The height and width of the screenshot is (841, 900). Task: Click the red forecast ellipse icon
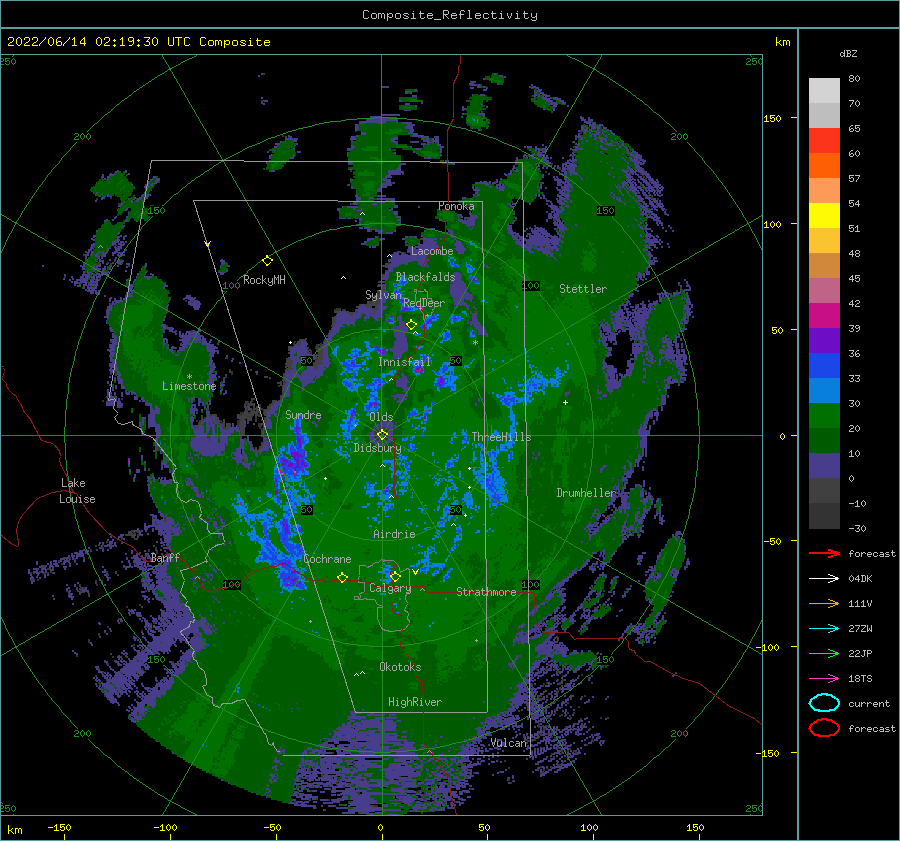pos(824,728)
